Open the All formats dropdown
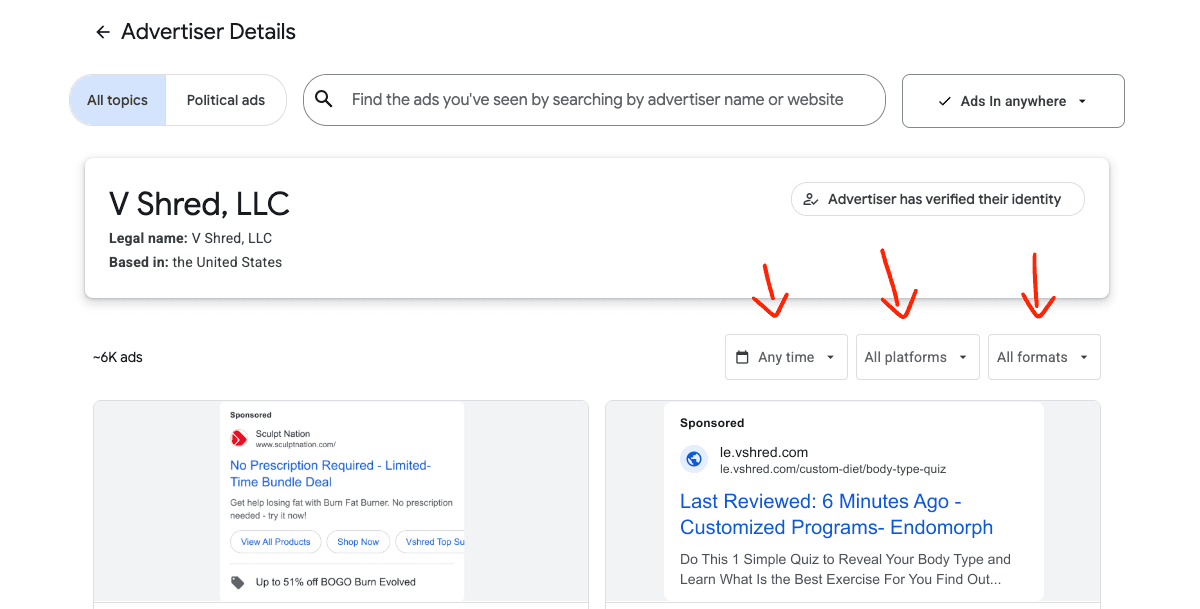The height and width of the screenshot is (609, 1200). (x=1043, y=356)
